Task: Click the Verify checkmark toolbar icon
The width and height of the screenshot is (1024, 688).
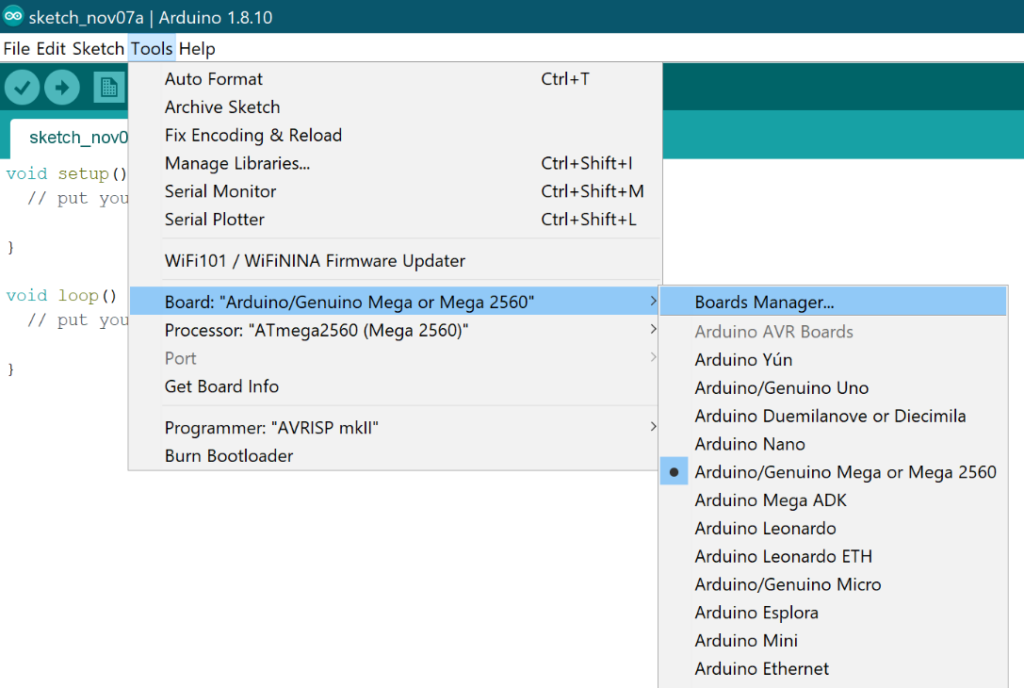Action: pyautogui.click(x=22, y=87)
